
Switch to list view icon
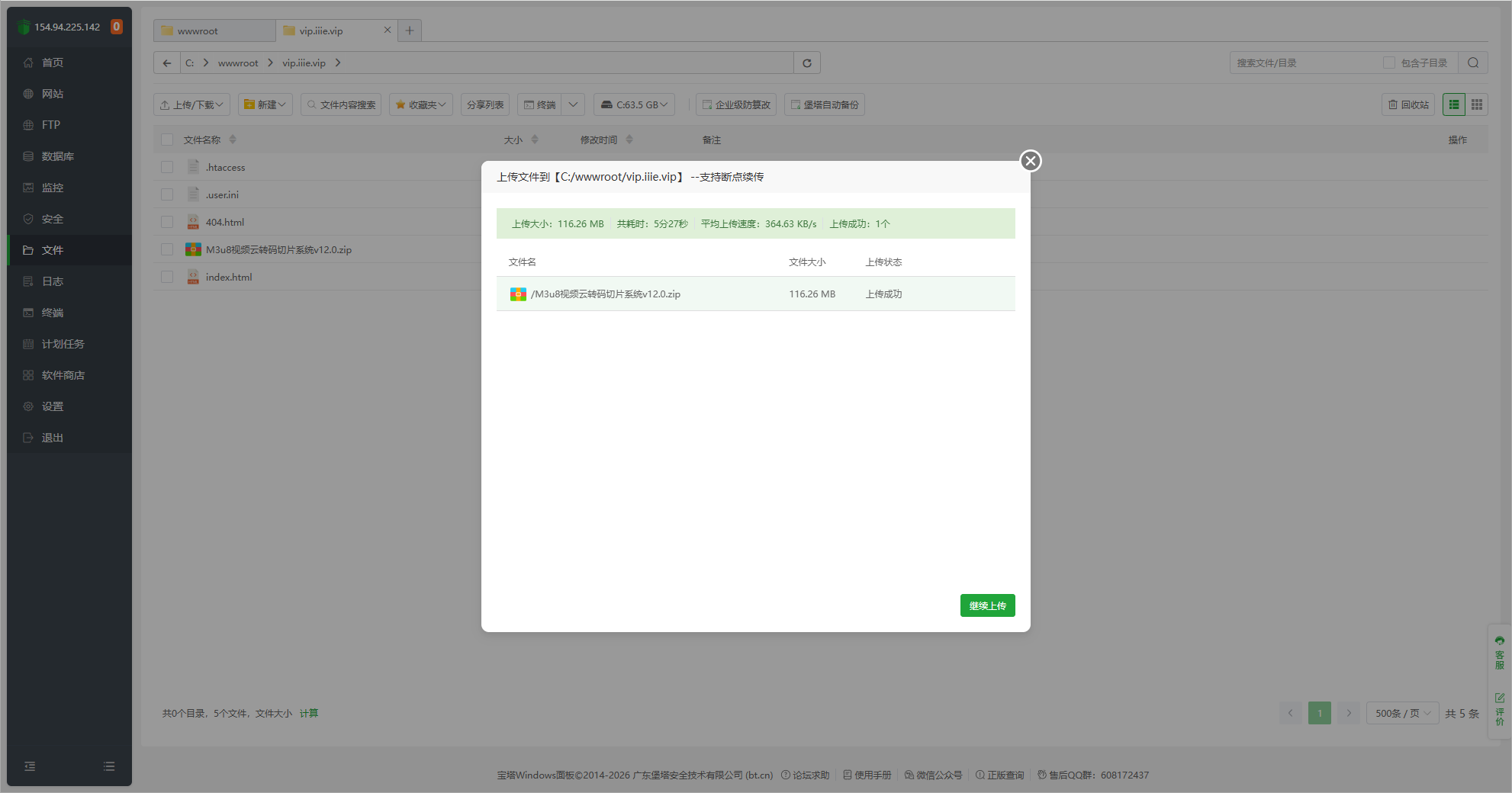click(1454, 105)
